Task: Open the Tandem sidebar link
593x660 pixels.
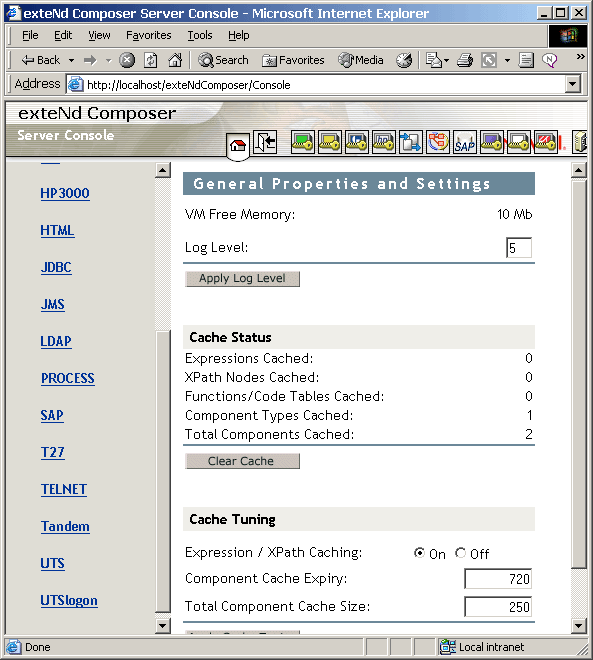Action: pyautogui.click(x=65, y=527)
